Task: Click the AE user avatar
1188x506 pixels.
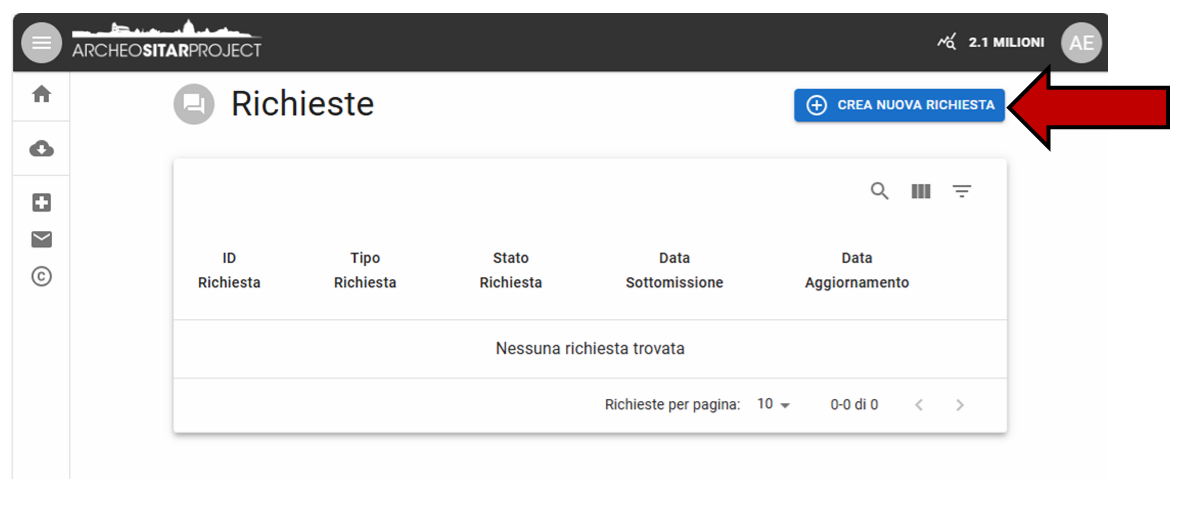Action: coord(1081,43)
